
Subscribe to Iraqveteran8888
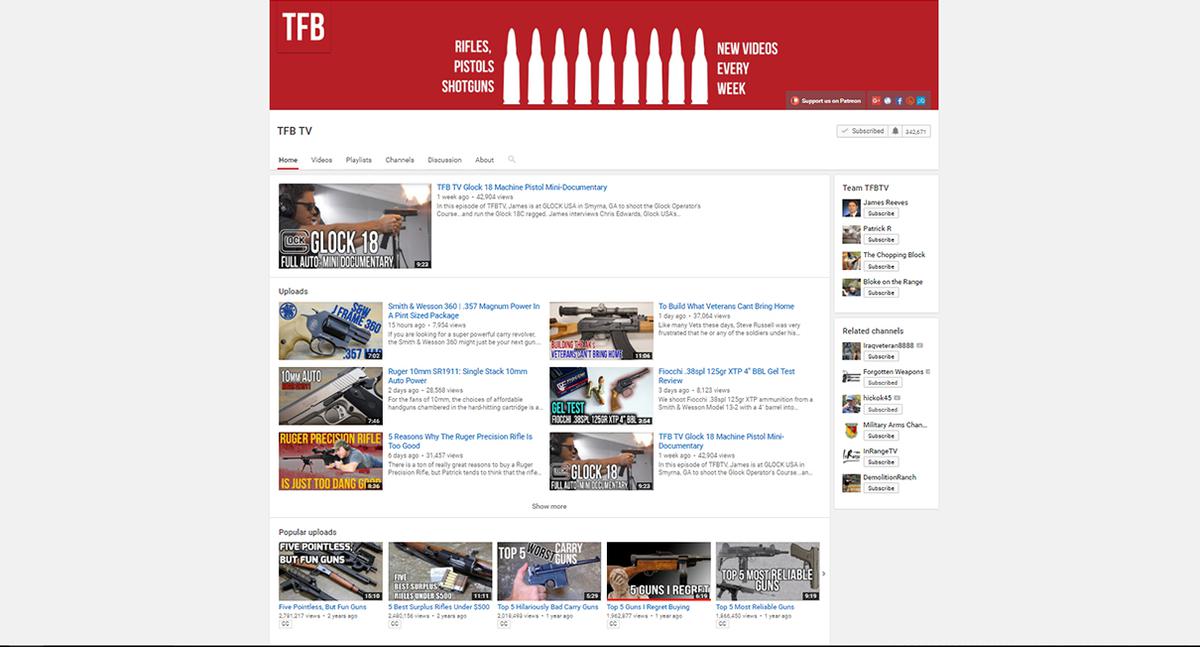coord(881,356)
